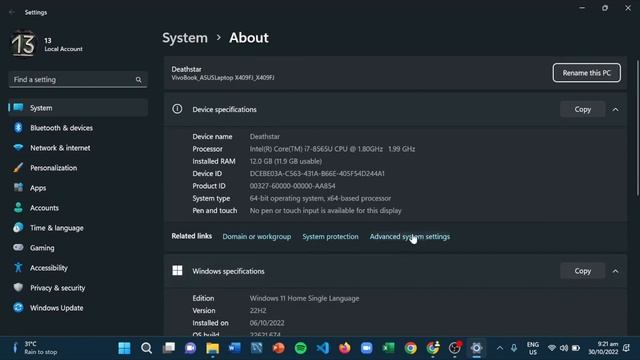Go to Network & internet settings
The width and height of the screenshot is (640, 360).
pos(78,148)
